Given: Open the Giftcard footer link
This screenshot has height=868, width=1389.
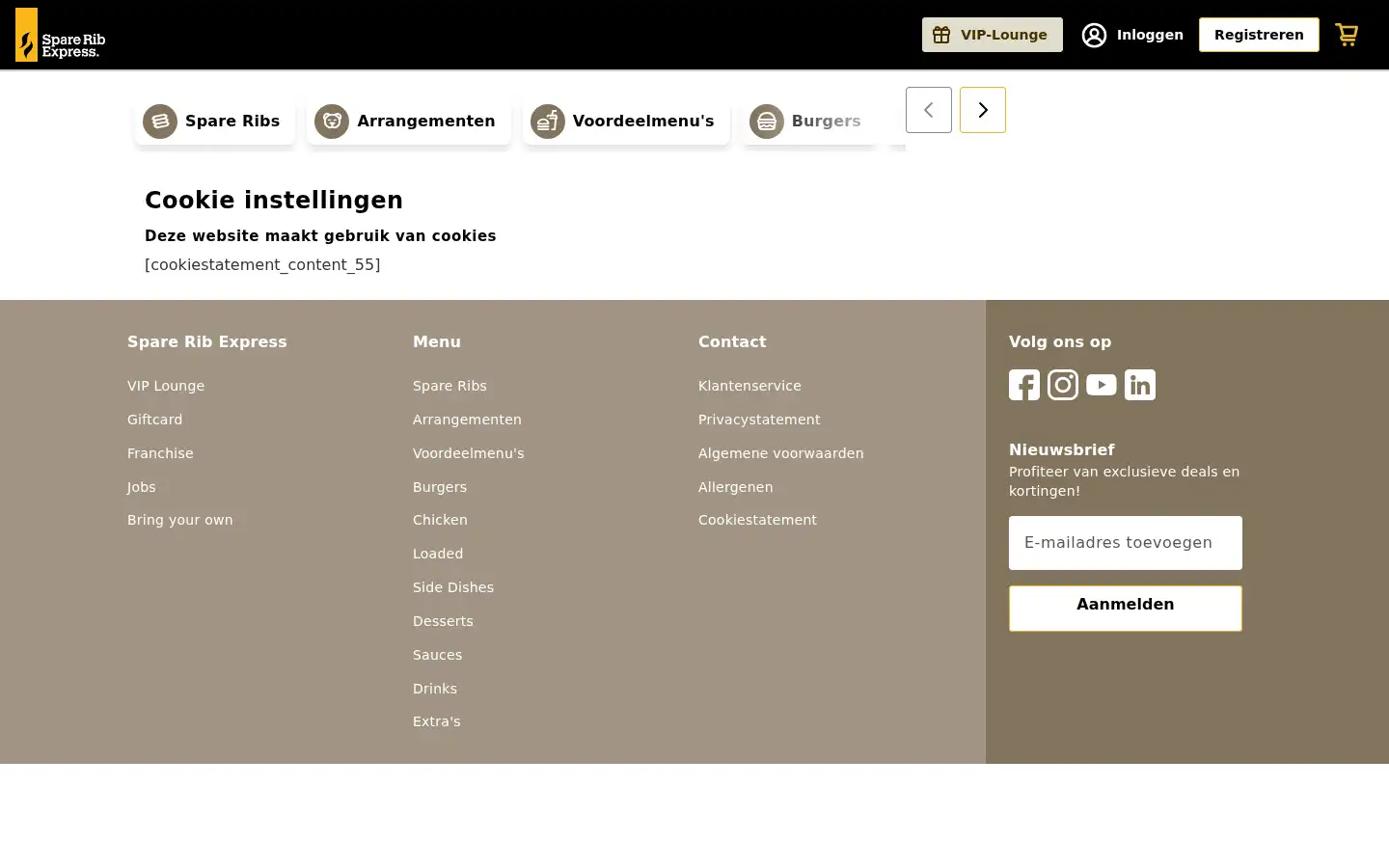Looking at the screenshot, I should click(154, 420).
